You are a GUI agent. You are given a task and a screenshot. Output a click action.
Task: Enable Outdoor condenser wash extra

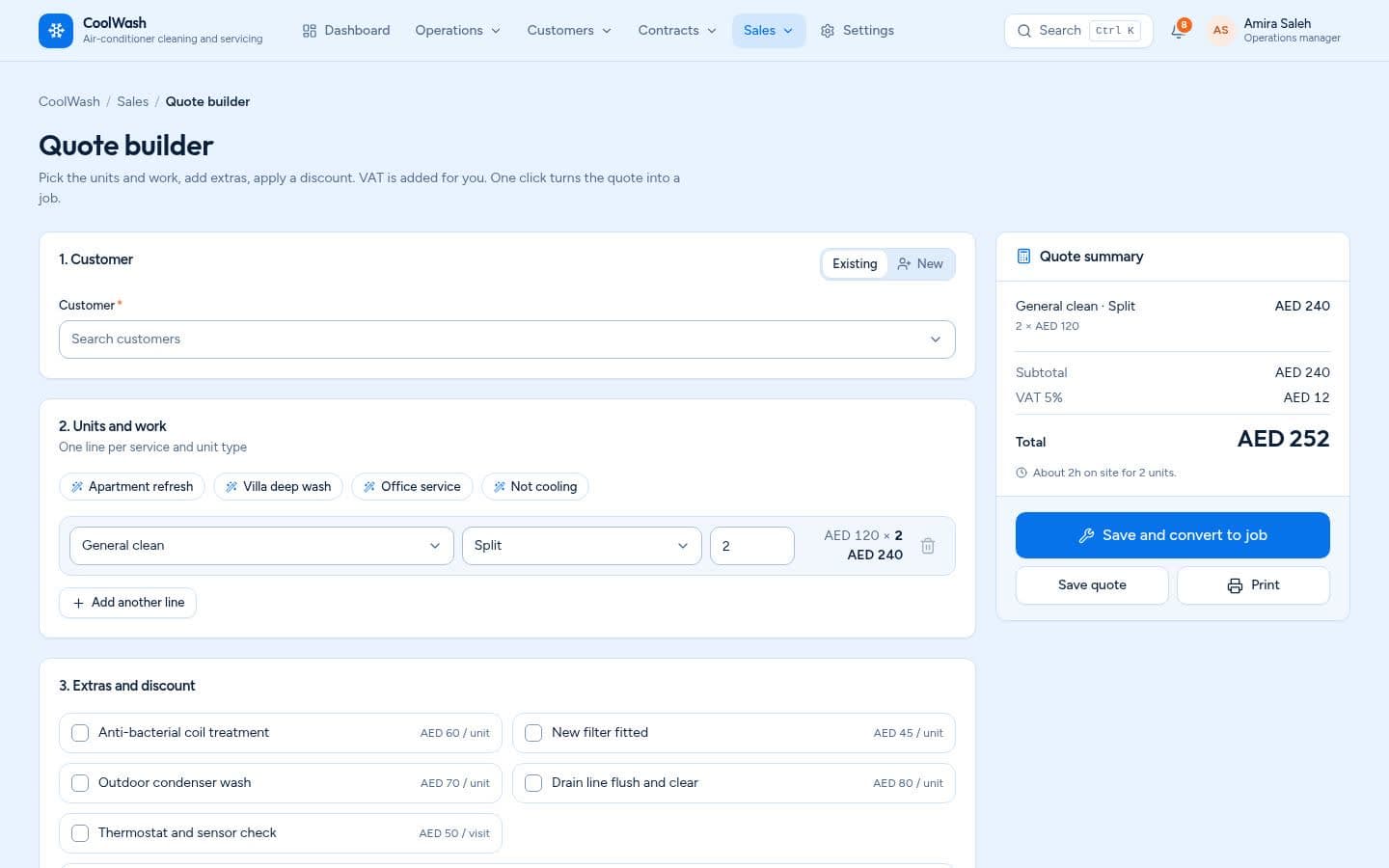[80, 783]
